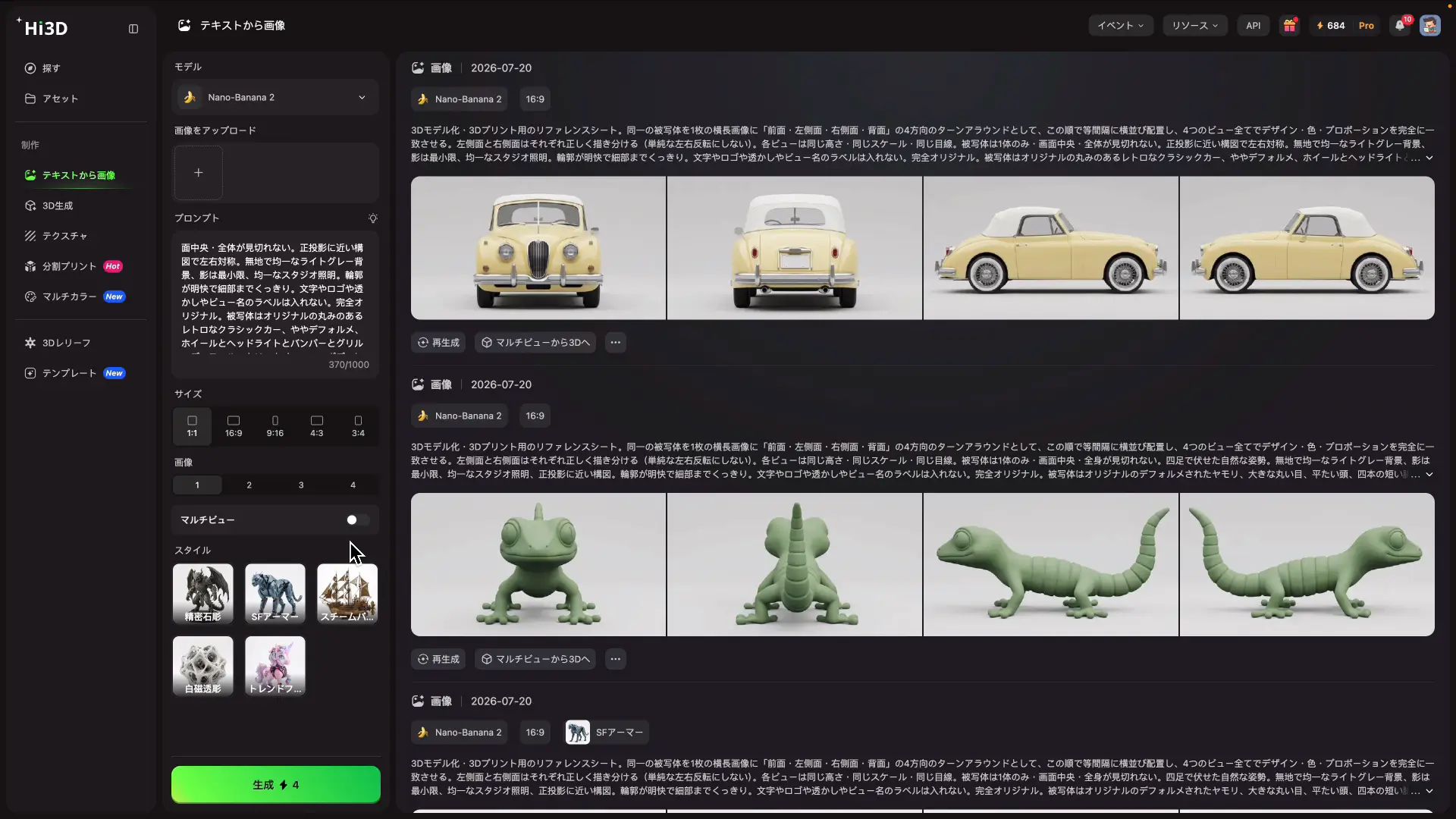Expand the SFアーマー result prompt chevron
Screen dimensions: 1456x819
coord(1429,791)
